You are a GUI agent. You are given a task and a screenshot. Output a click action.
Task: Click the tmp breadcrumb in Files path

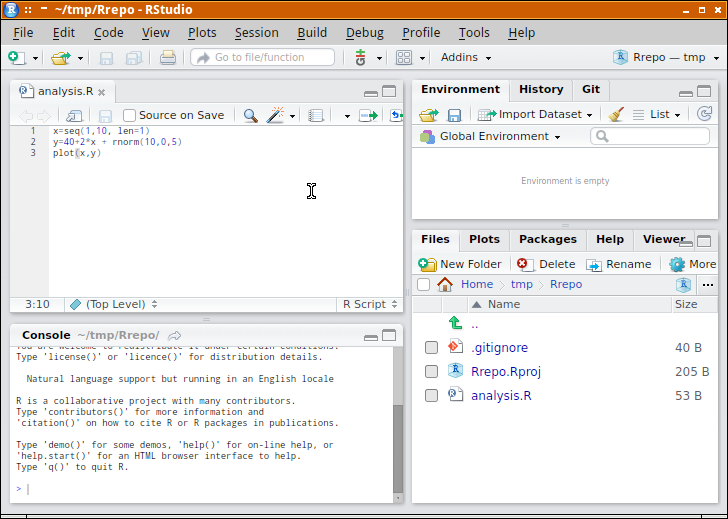pos(521,284)
